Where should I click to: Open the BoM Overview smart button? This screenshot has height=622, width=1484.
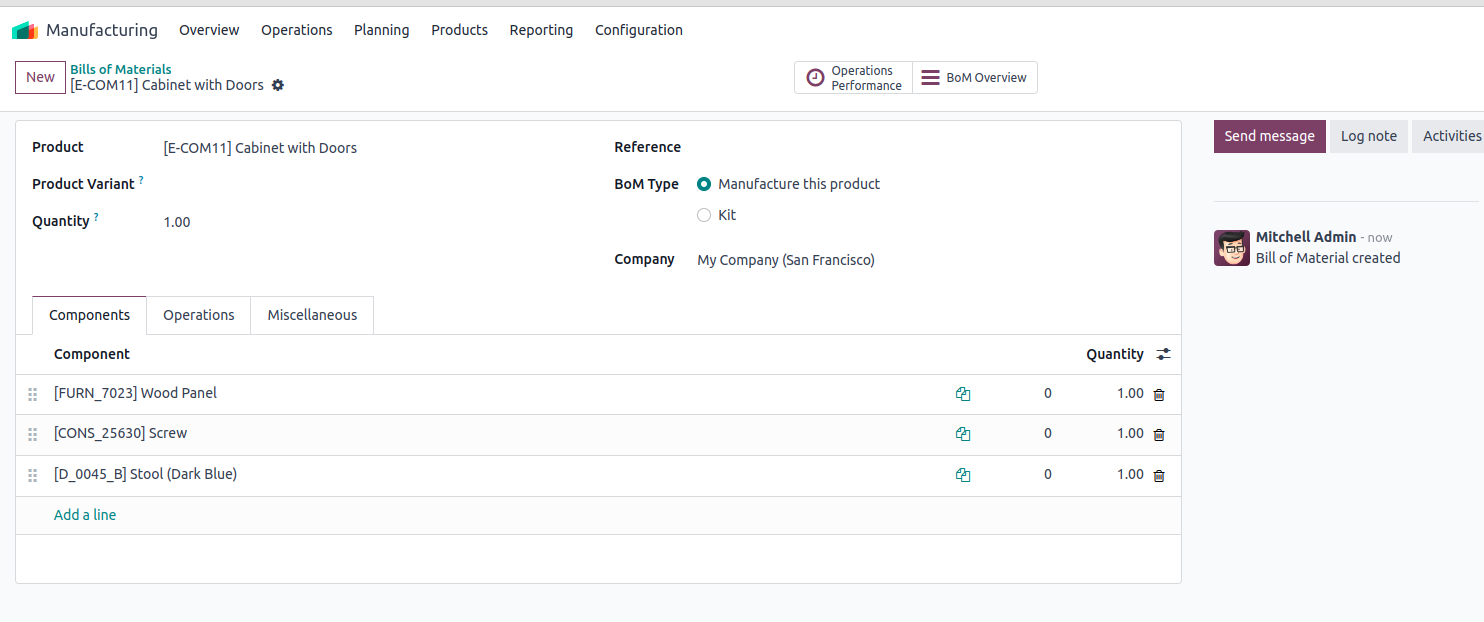pos(974,77)
